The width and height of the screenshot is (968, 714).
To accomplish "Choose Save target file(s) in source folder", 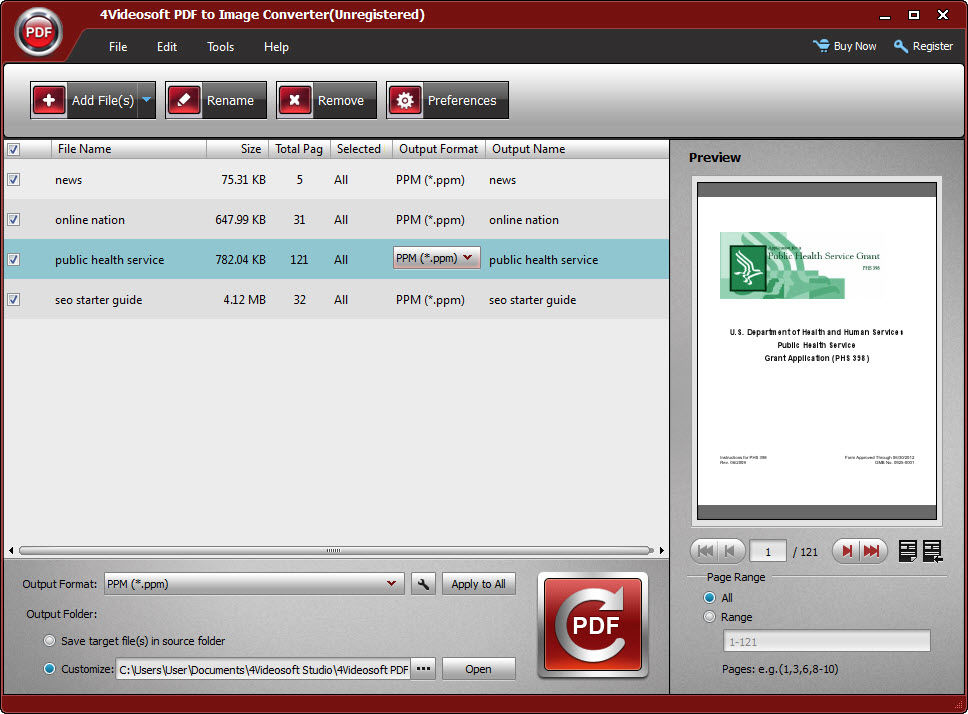I will (49, 641).
